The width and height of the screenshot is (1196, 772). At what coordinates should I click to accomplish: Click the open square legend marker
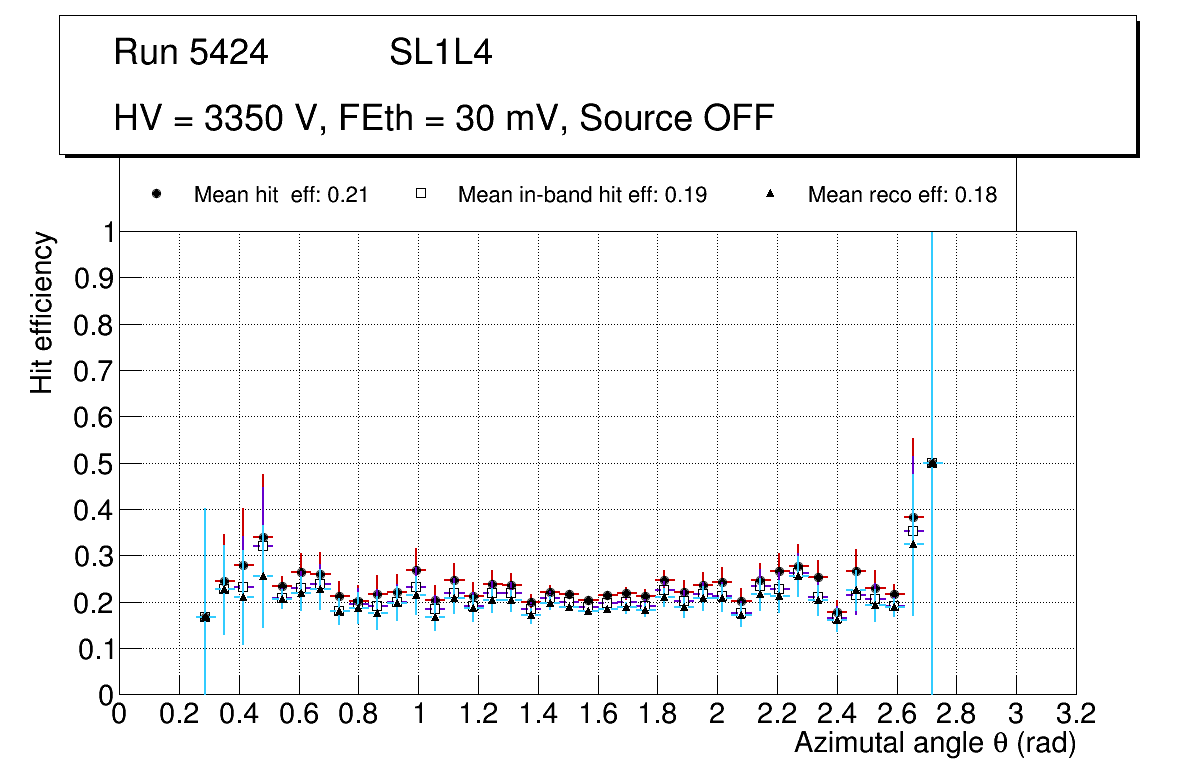421,195
